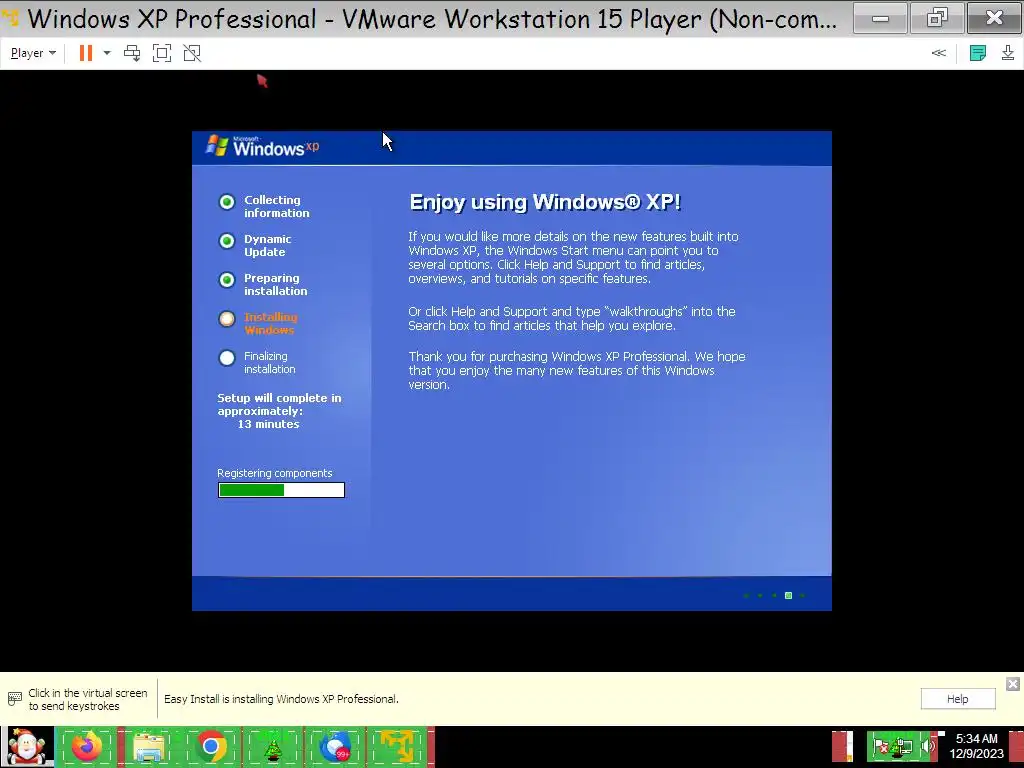The height and width of the screenshot is (768, 1024).
Task: Click the Help button in Easy Install bar
Action: click(x=957, y=699)
